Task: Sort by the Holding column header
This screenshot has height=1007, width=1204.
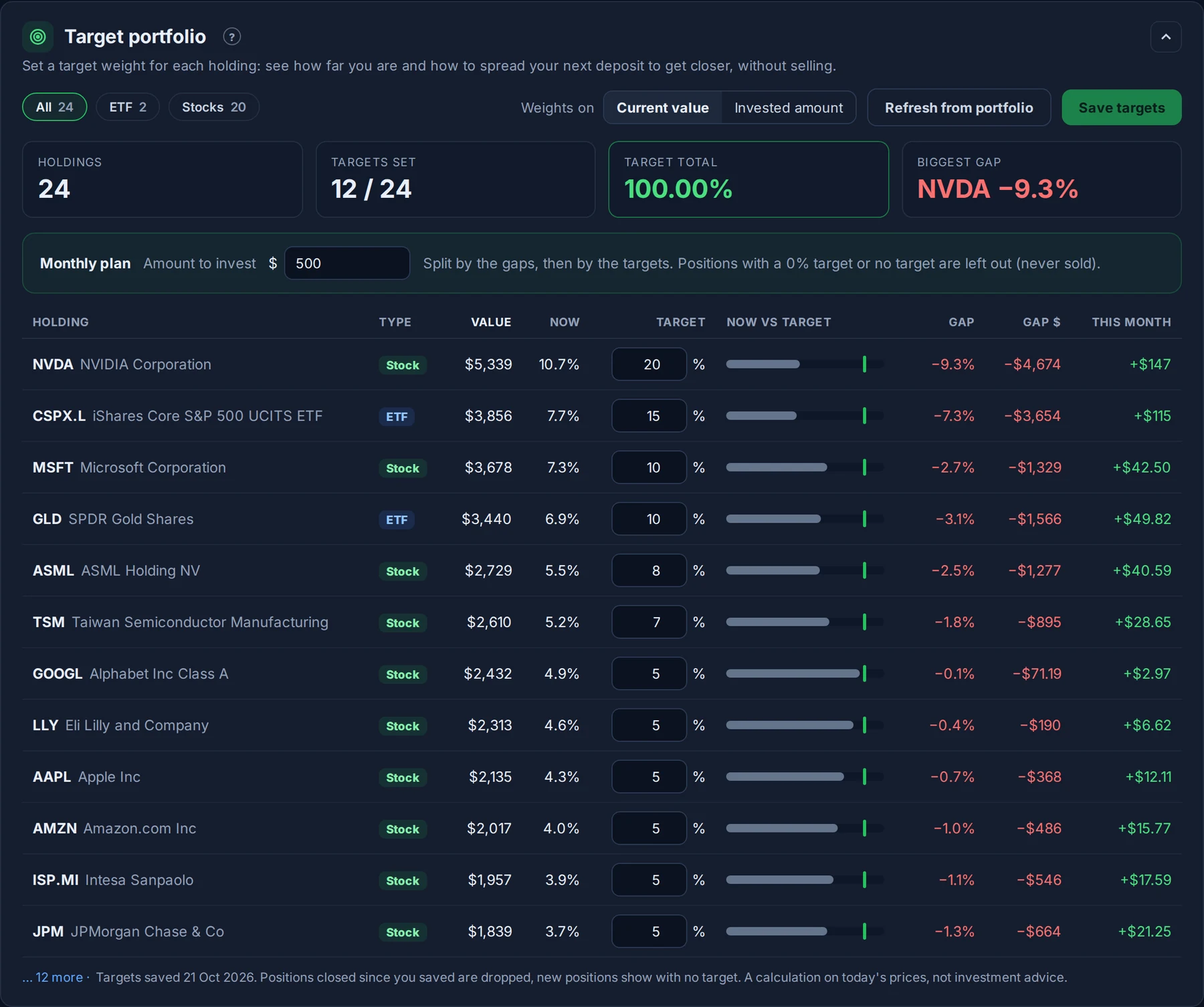Action: [x=61, y=322]
